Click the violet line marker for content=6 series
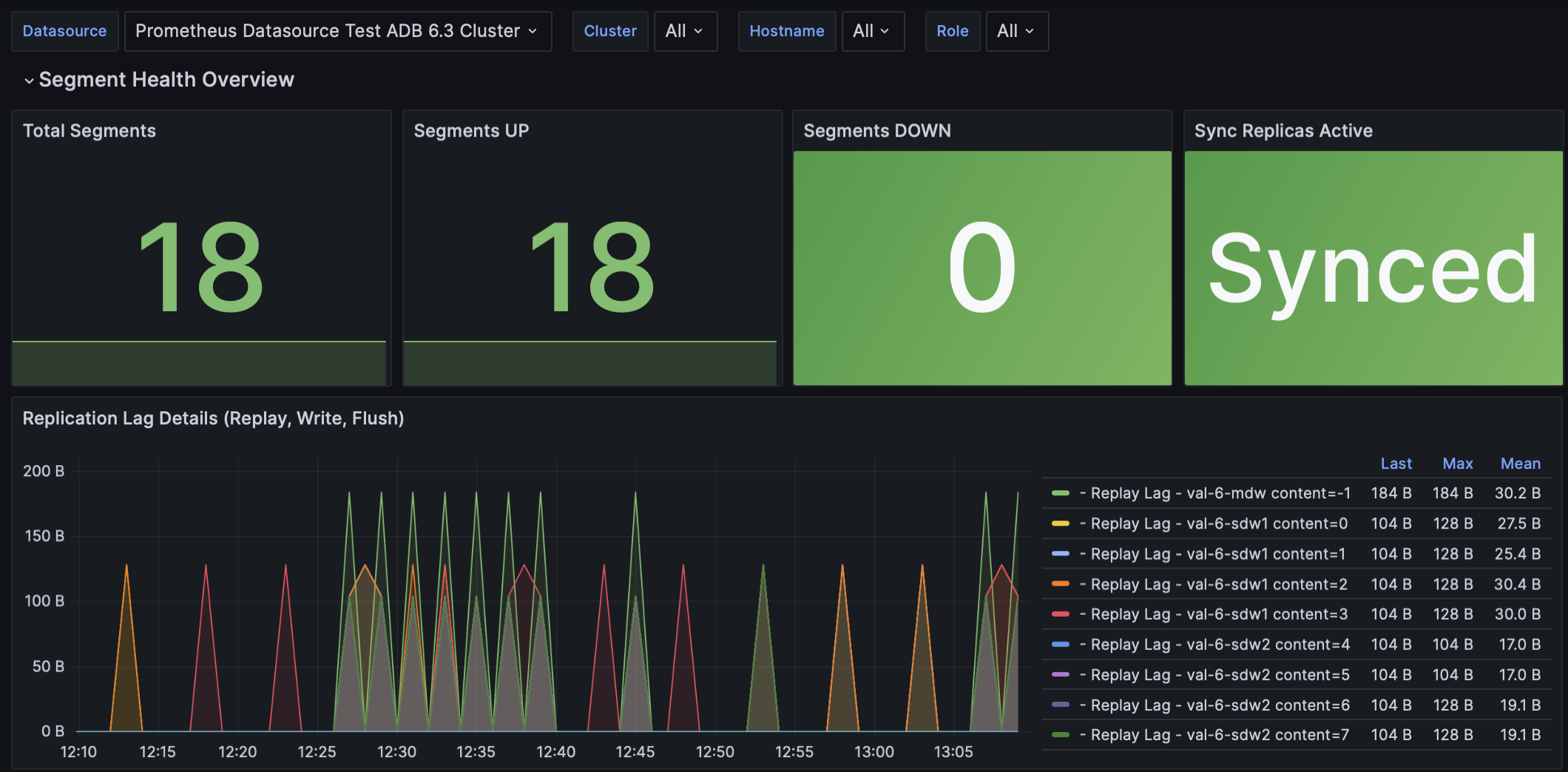1568x772 pixels. pos(1061,705)
